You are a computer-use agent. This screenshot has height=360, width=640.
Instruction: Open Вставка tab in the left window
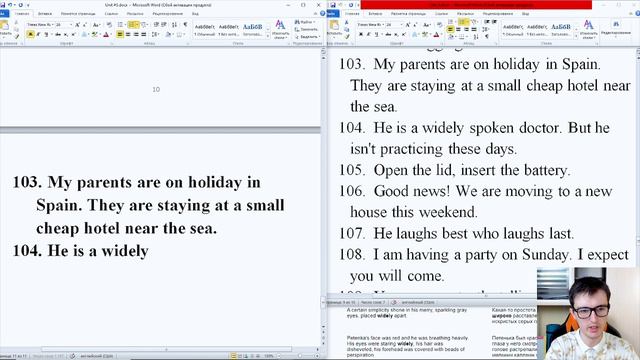click(x=45, y=13)
